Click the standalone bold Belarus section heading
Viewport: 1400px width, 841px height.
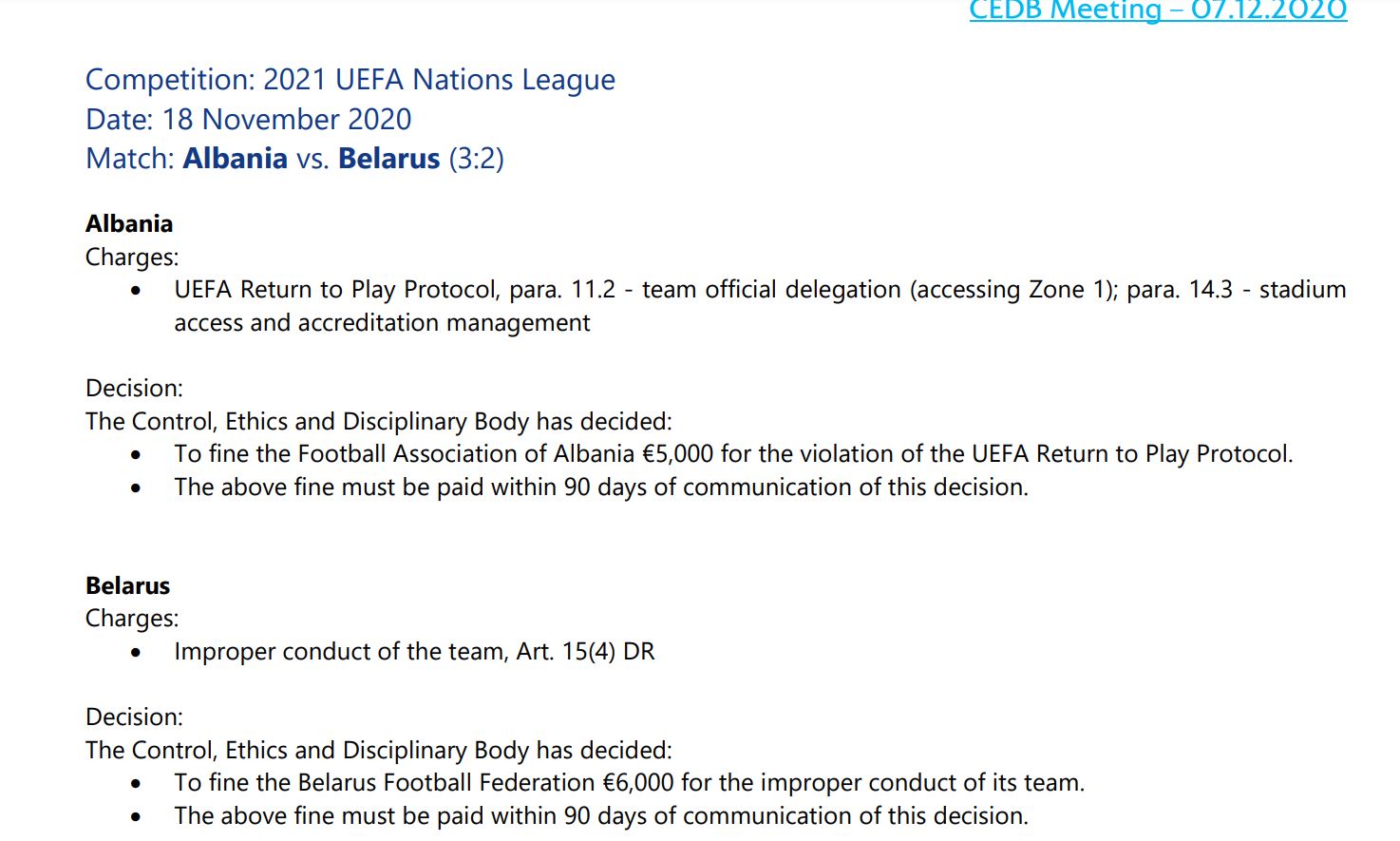tap(127, 585)
